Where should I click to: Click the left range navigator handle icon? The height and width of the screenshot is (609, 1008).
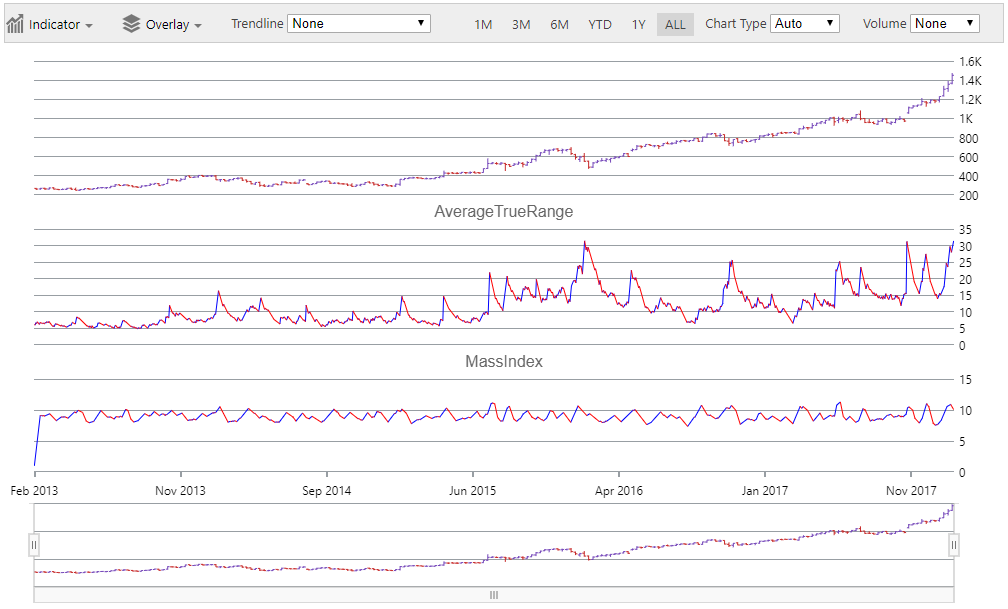pos(36,545)
